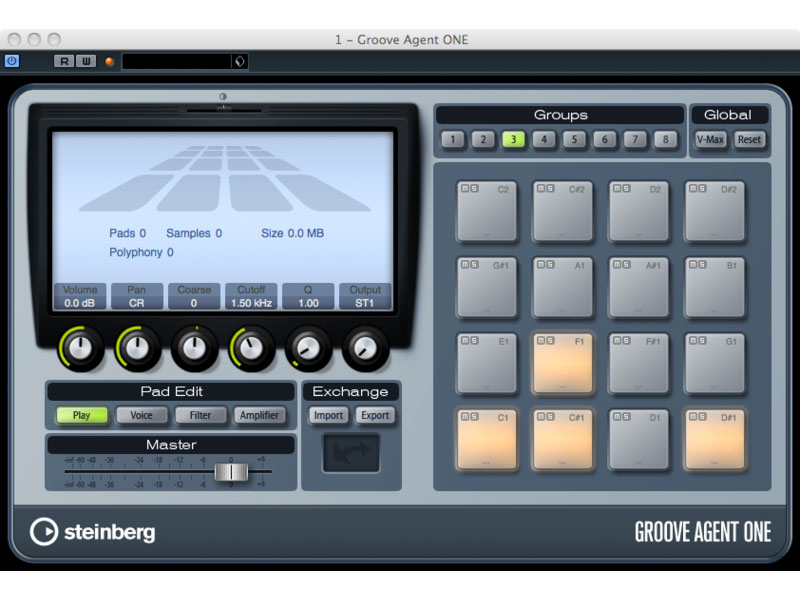Click the Exchange transfer arrow icon

(350, 452)
